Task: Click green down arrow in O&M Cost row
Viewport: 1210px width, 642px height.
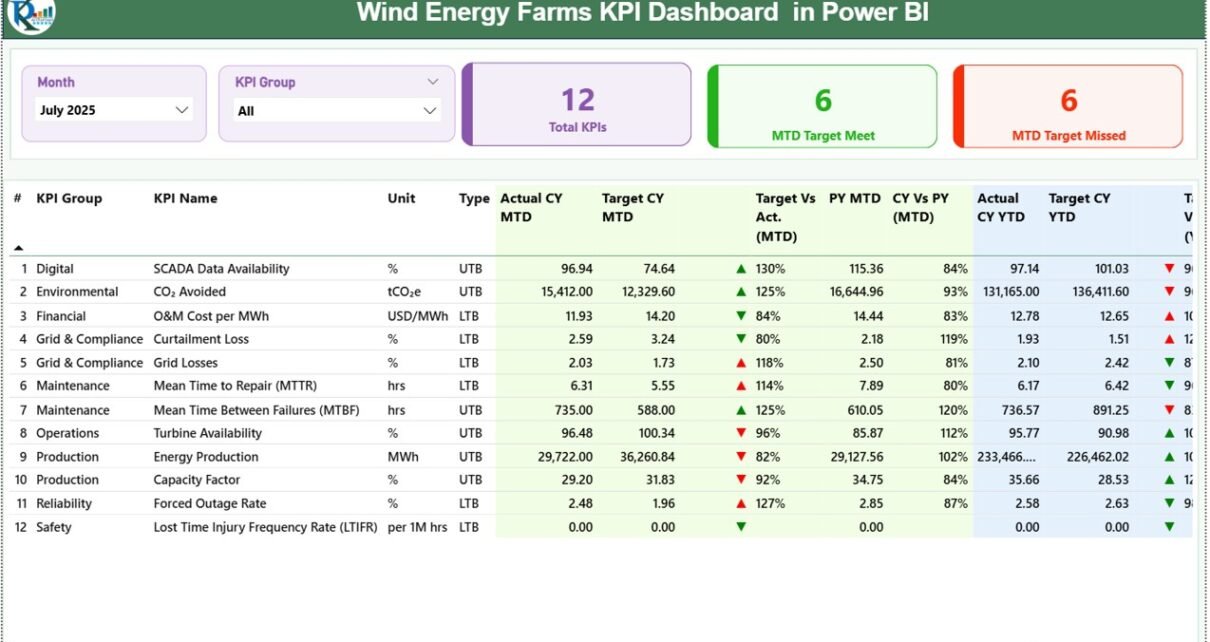Action: pos(741,316)
